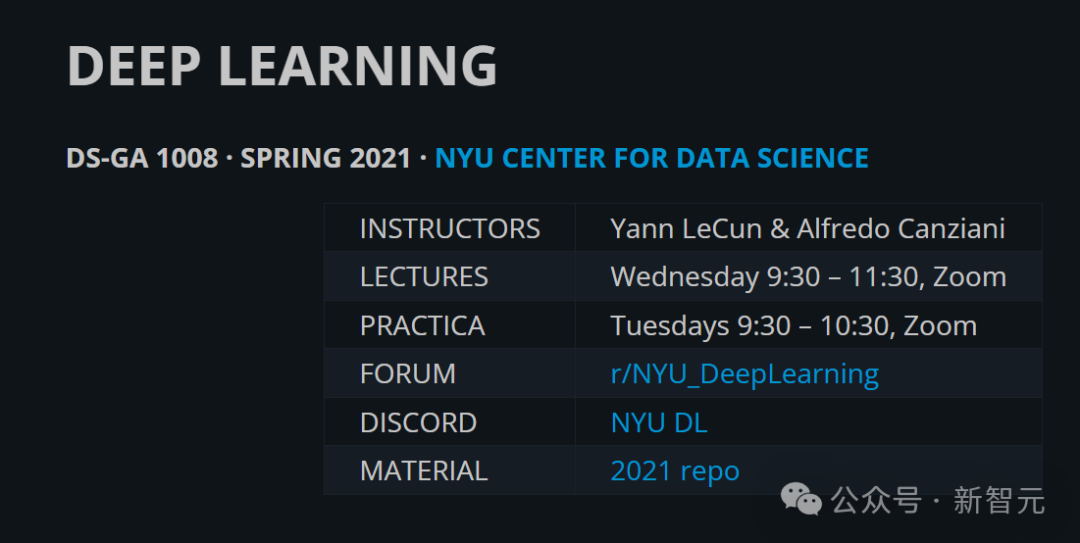1080x543 pixels.
Task: Open the NYU Center for Data Science link
Action: (652, 158)
